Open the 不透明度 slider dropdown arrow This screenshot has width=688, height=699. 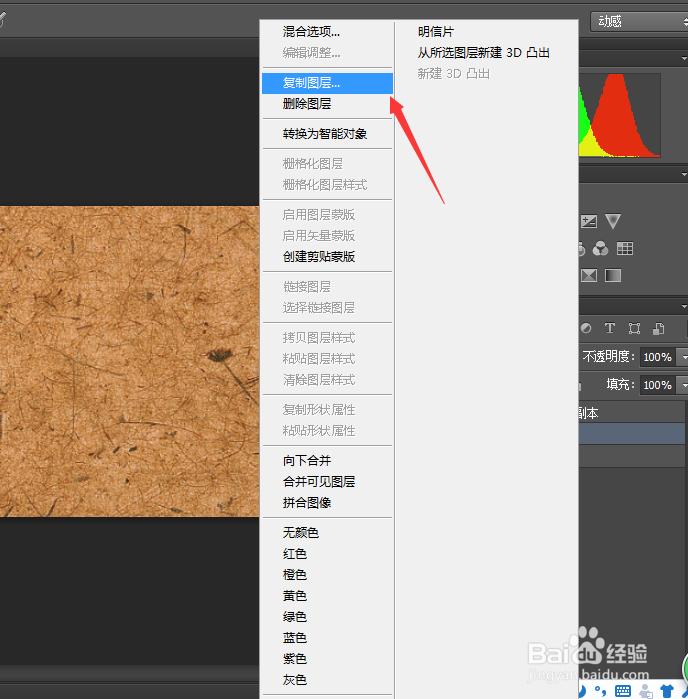[683, 357]
